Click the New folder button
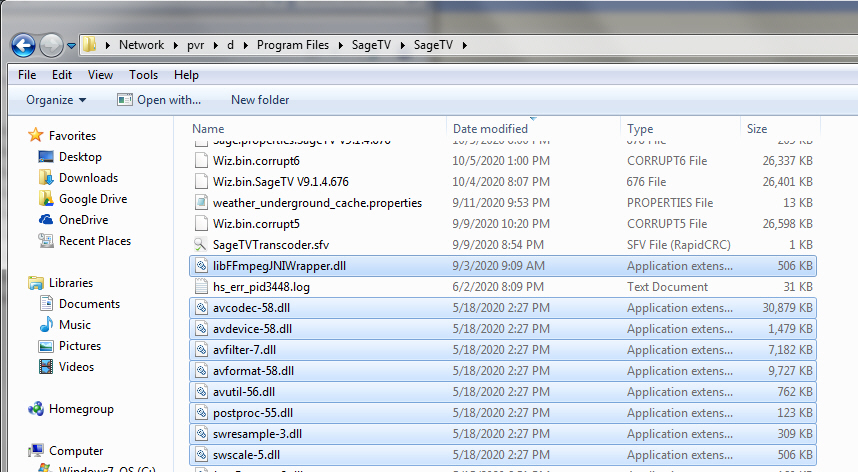 coord(260,100)
